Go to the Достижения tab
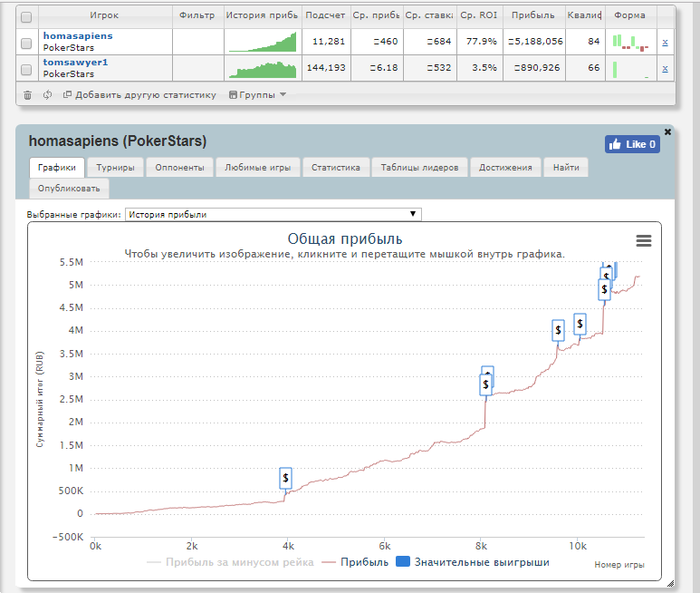This screenshot has width=700, height=593. point(505,167)
